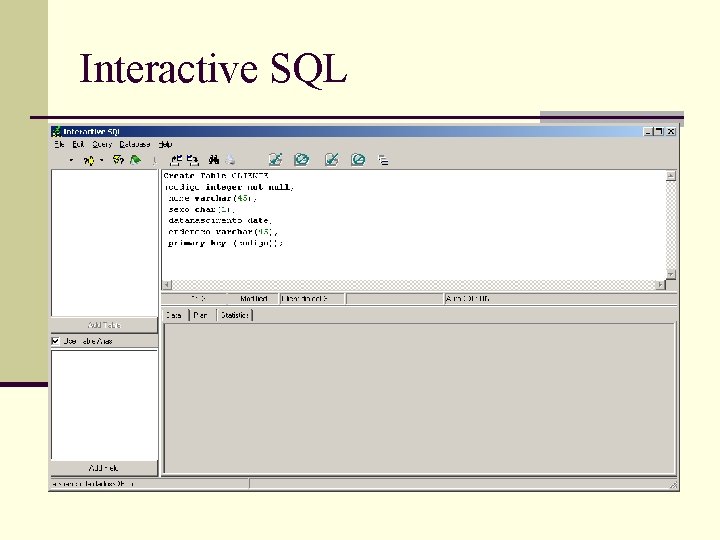Click the yellow question-mark query icon
The height and width of the screenshot is (540, 720).
[118, 160]
